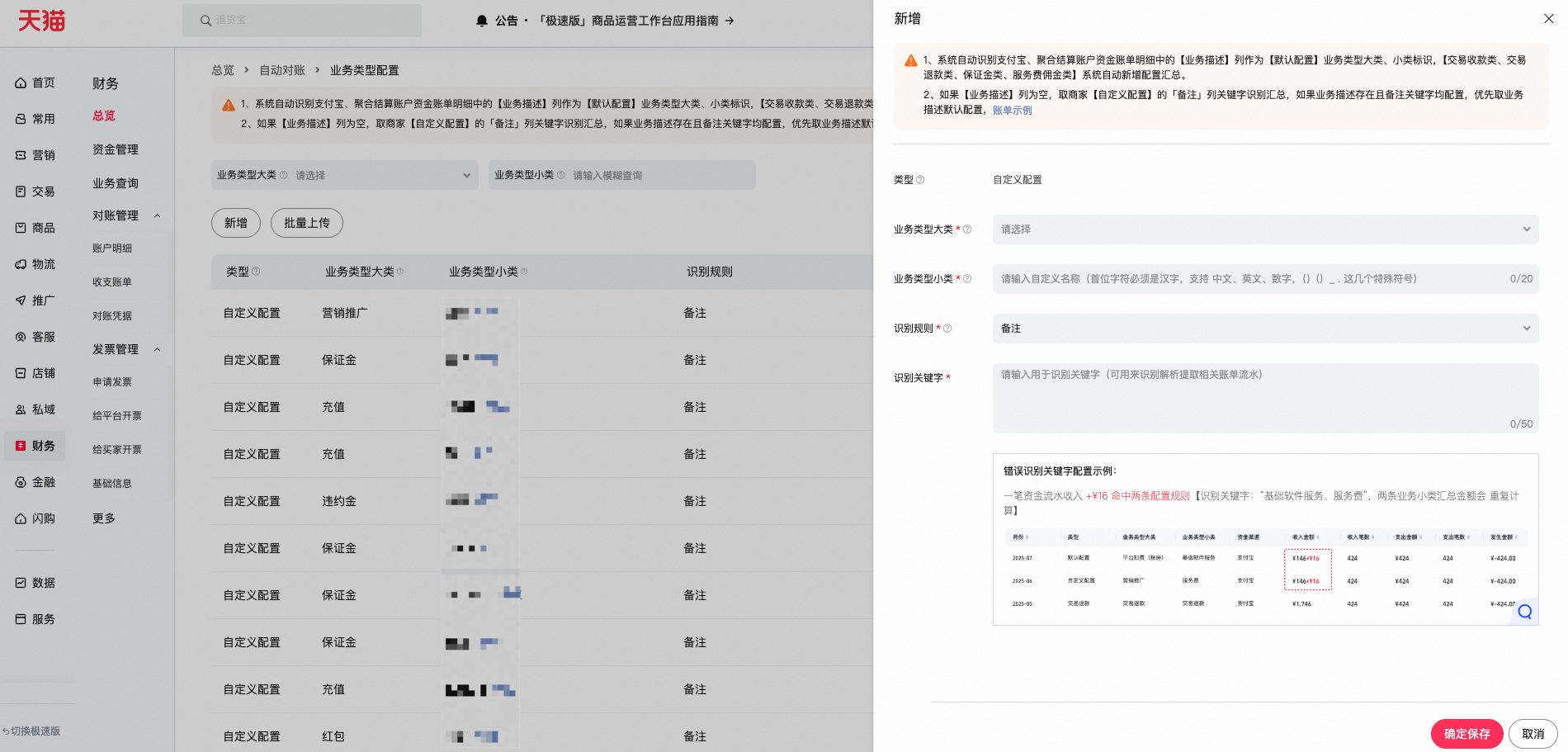Open 给平台开票 submenu item

click(117, 416)
